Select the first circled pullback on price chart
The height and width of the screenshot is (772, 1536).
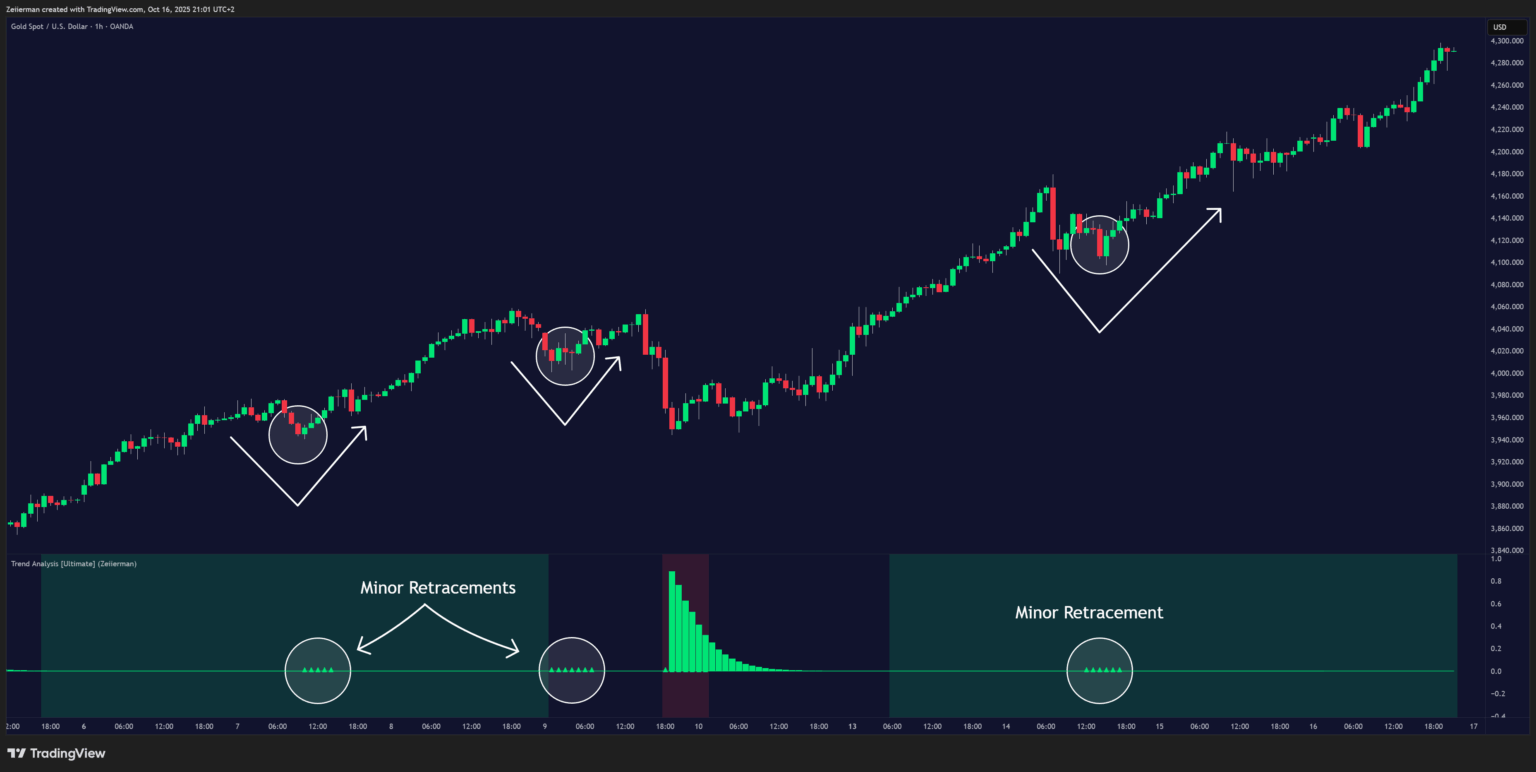pos(298,435)
